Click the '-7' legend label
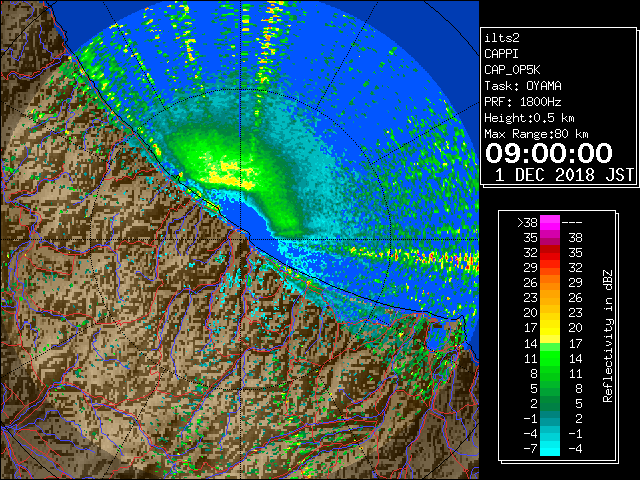This screenshot has width=640, height=480. coord(530,449)
